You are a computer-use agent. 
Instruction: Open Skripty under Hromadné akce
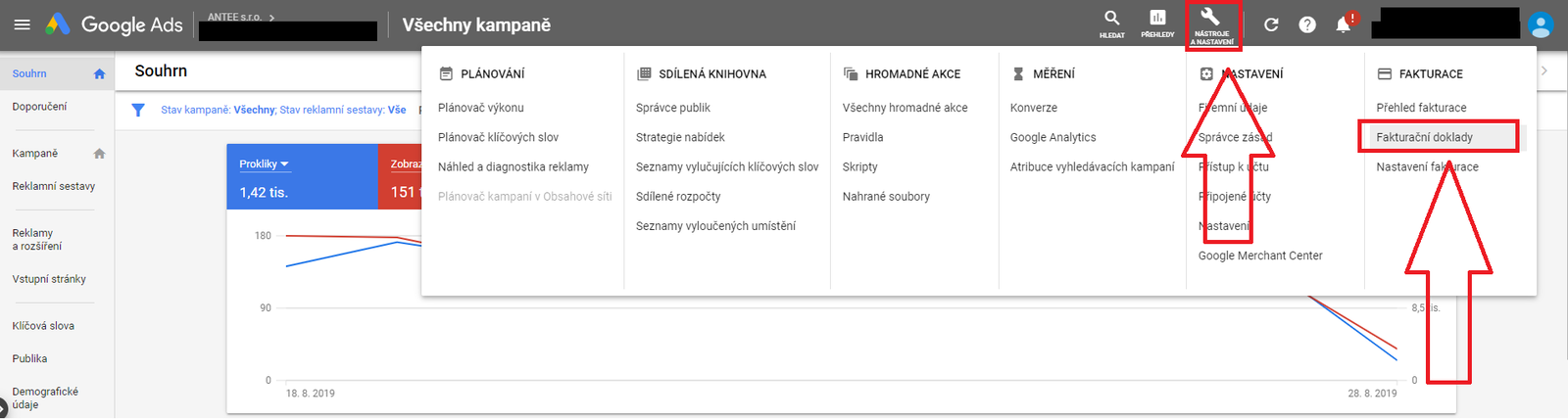(860, 166)
